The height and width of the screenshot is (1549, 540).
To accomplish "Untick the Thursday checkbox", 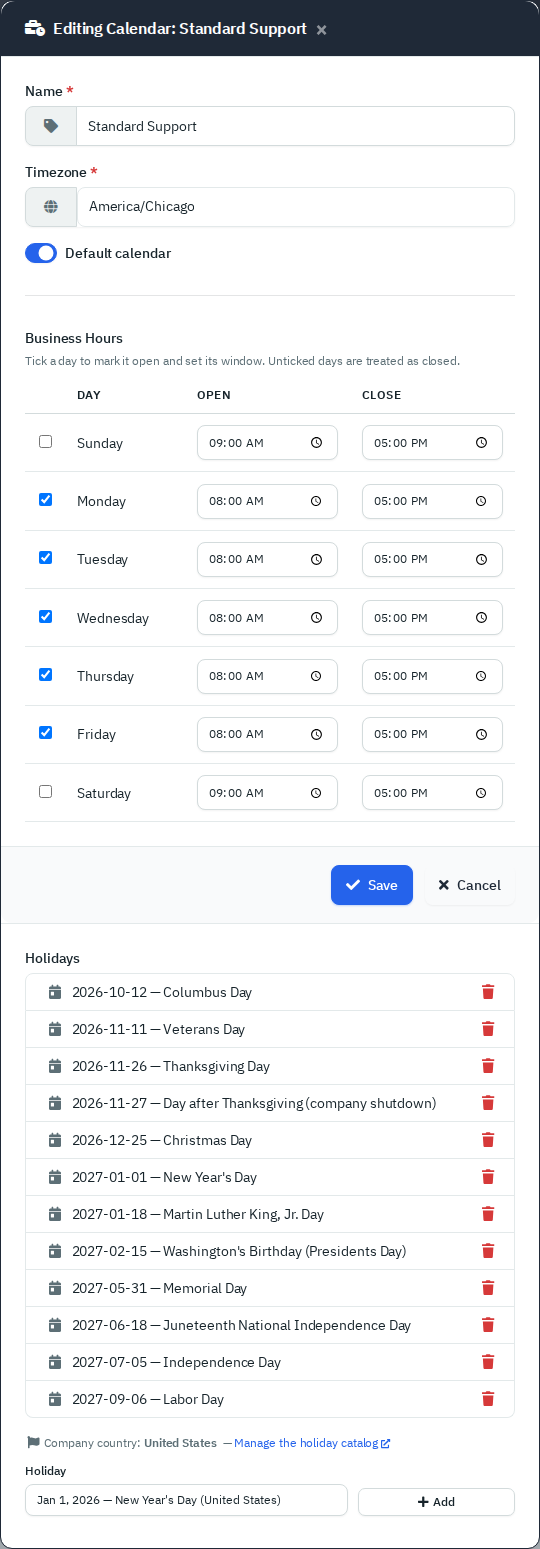I will (45, 674).
